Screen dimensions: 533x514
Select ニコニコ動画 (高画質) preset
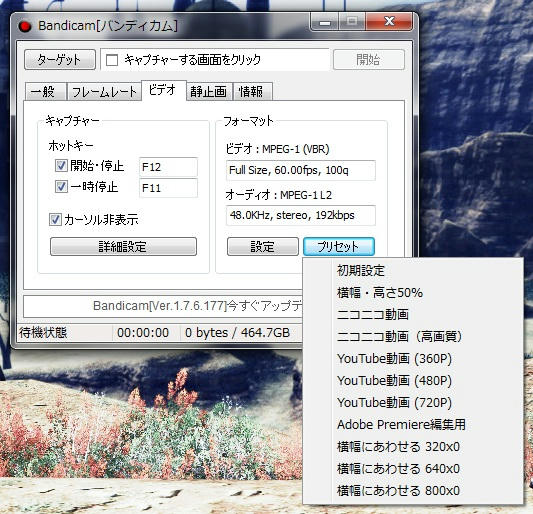(412, 337)
